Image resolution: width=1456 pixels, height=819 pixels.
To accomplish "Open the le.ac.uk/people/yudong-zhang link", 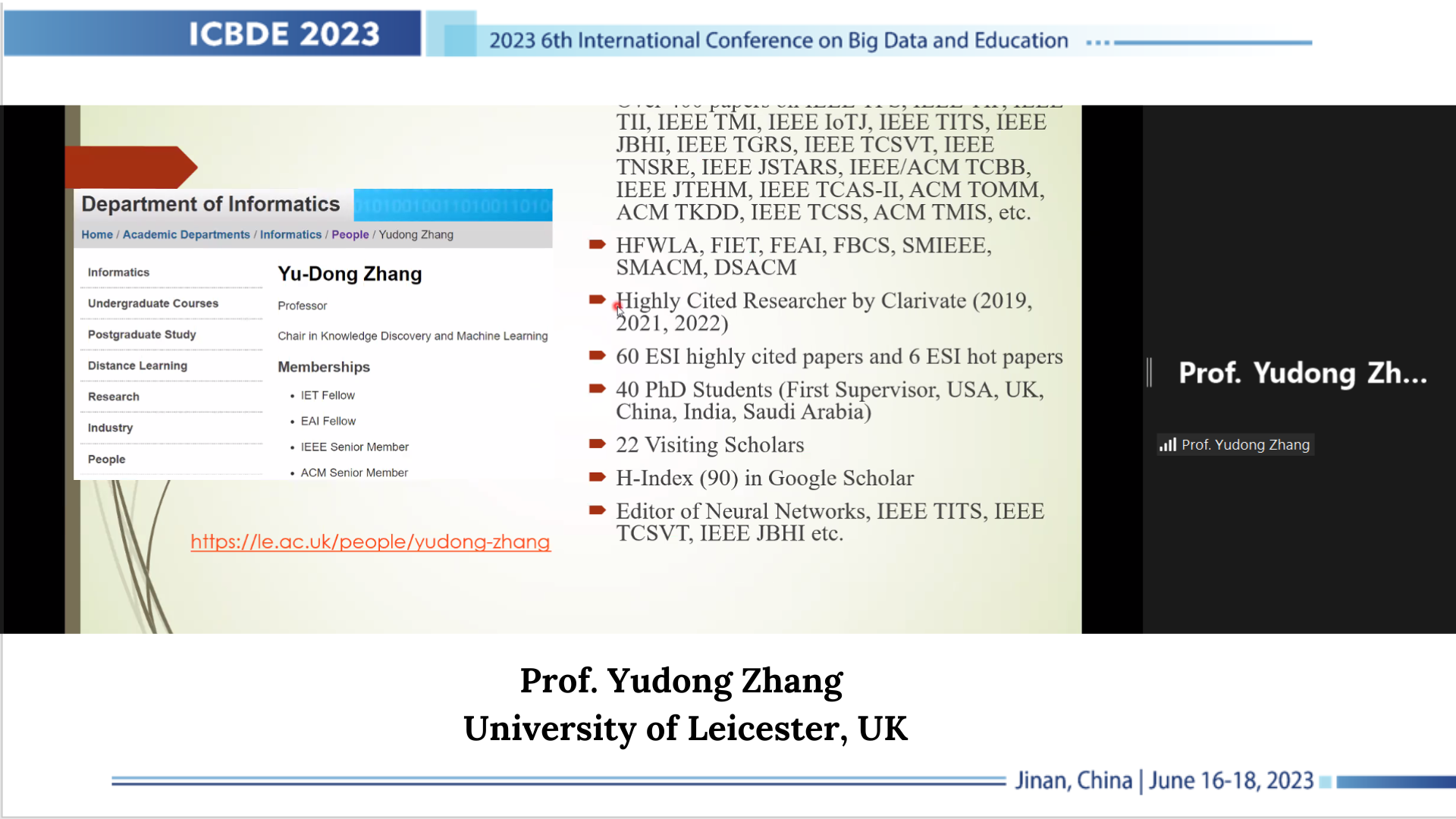I will click(370, 541).
